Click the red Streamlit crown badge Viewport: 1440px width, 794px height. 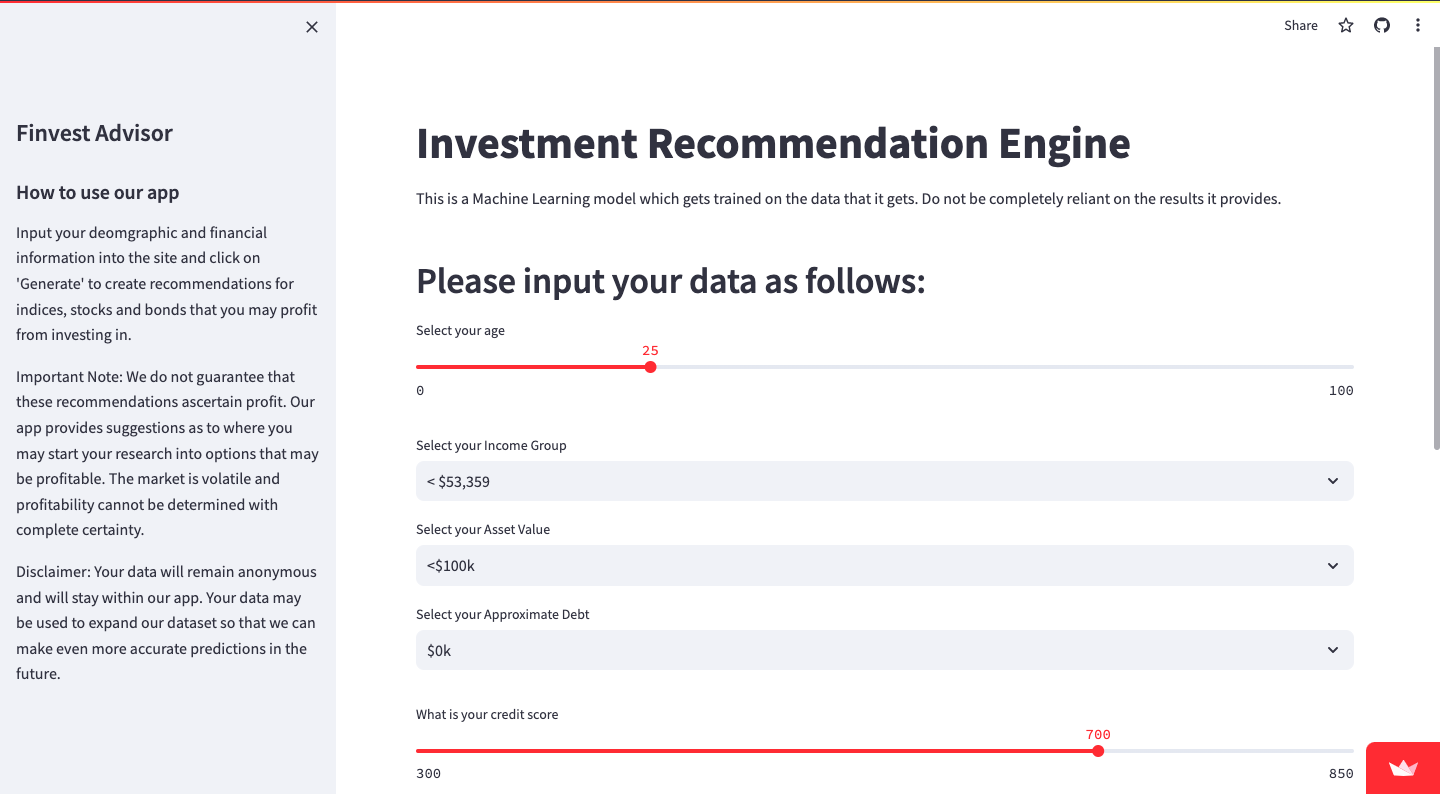(1403, 768)
